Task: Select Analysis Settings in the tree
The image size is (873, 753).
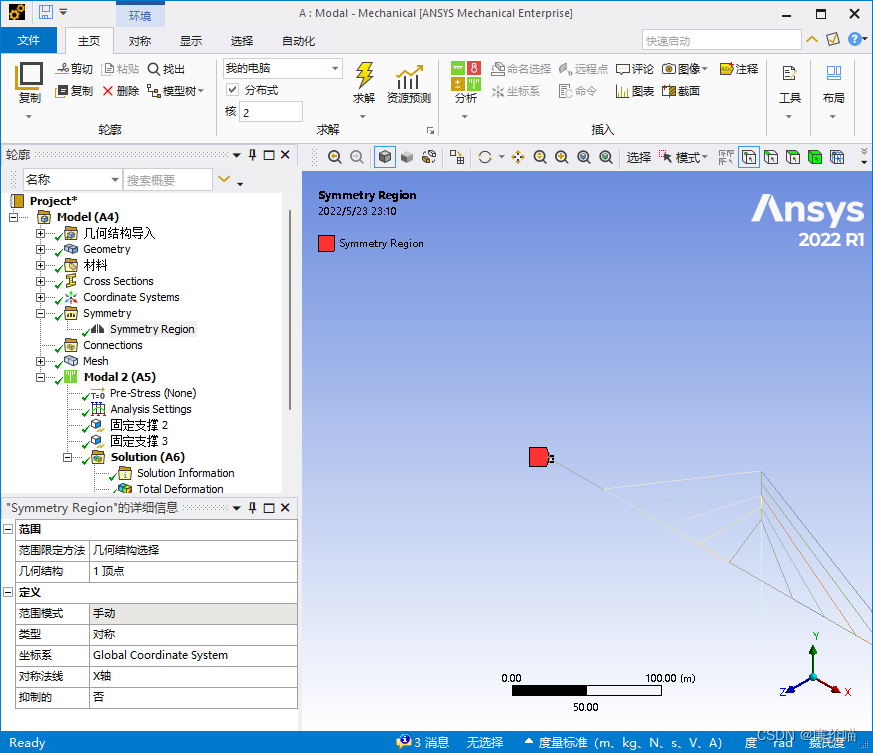Action: [150, 409]
